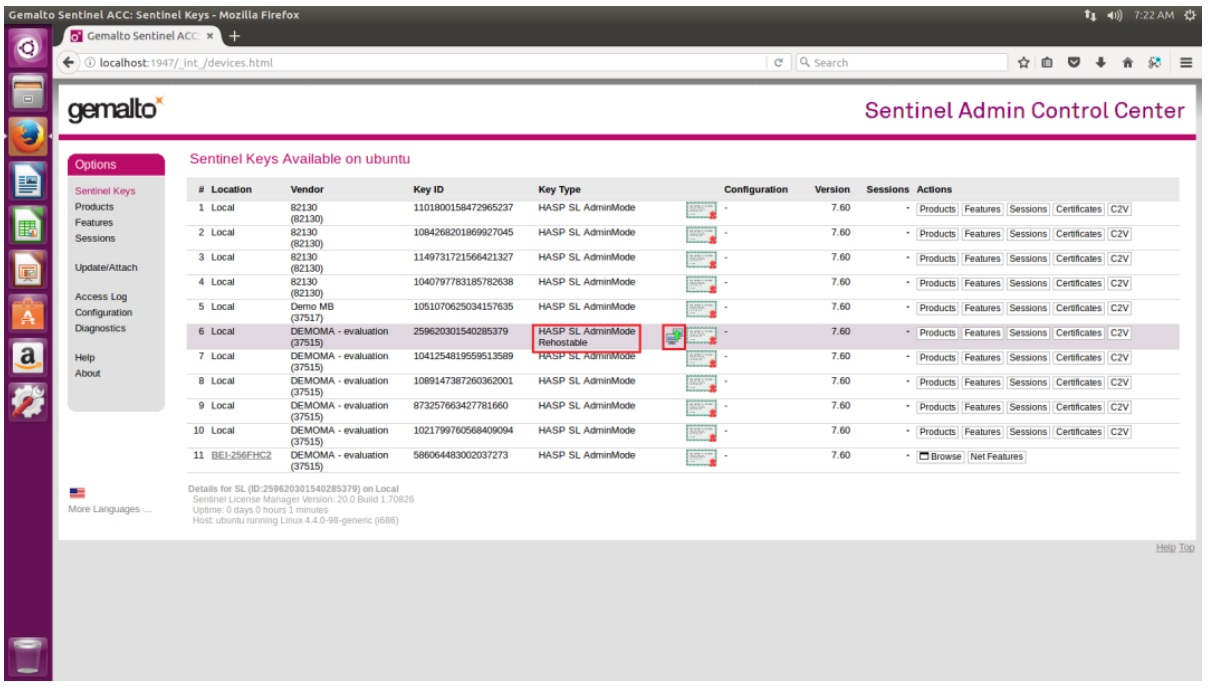Click the rehost icon in row 6

pos(674,338)
